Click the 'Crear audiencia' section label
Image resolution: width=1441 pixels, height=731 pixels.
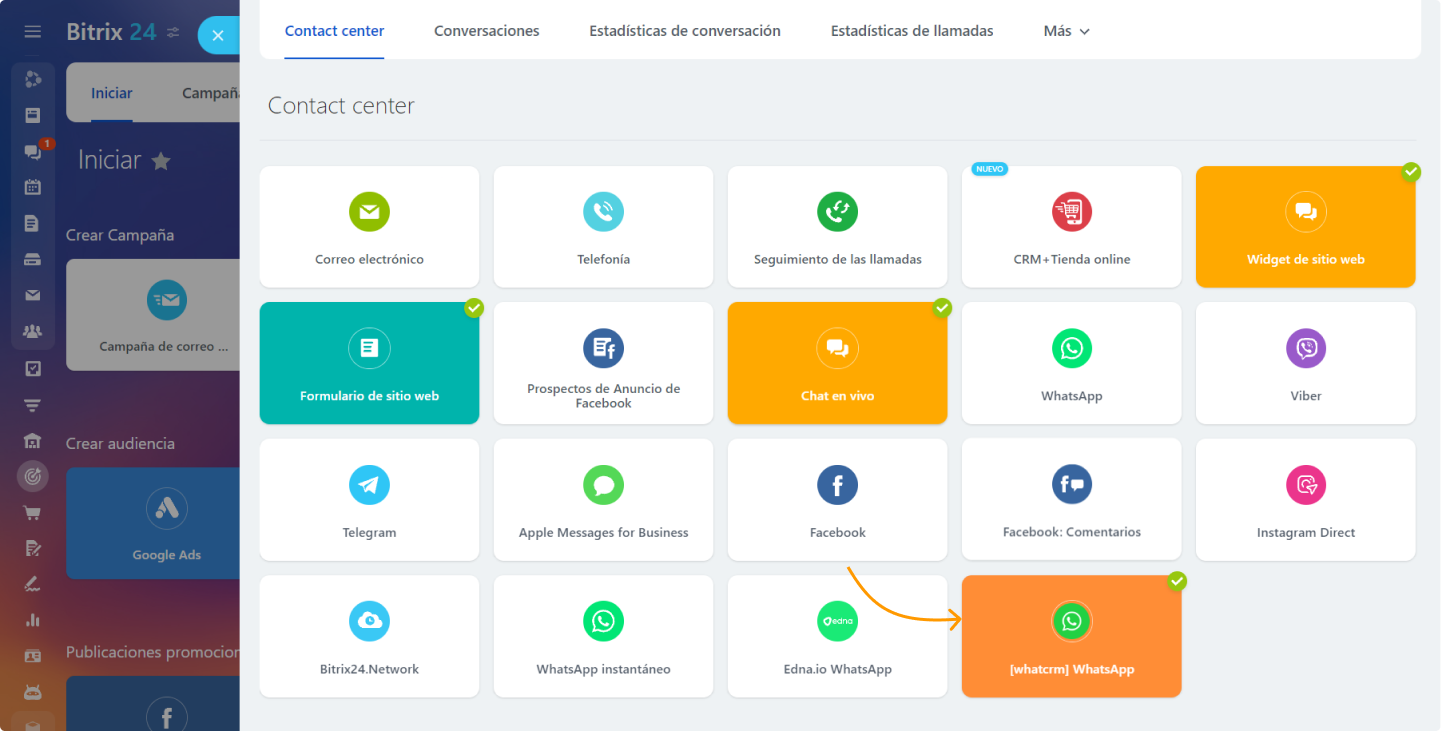120,443
